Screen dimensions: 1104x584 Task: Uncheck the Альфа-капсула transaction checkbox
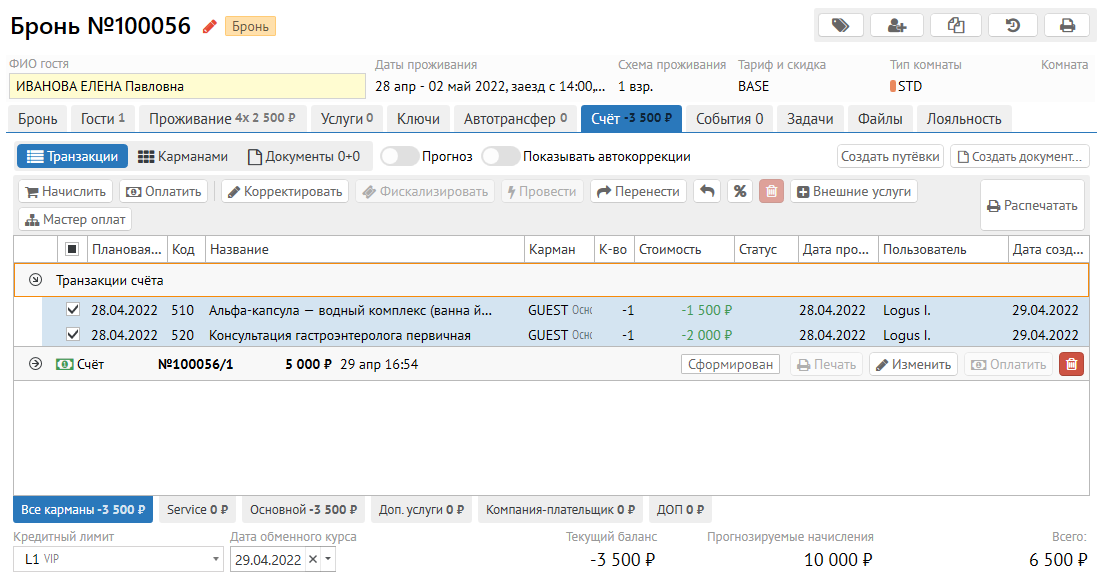tap(72, 310)
